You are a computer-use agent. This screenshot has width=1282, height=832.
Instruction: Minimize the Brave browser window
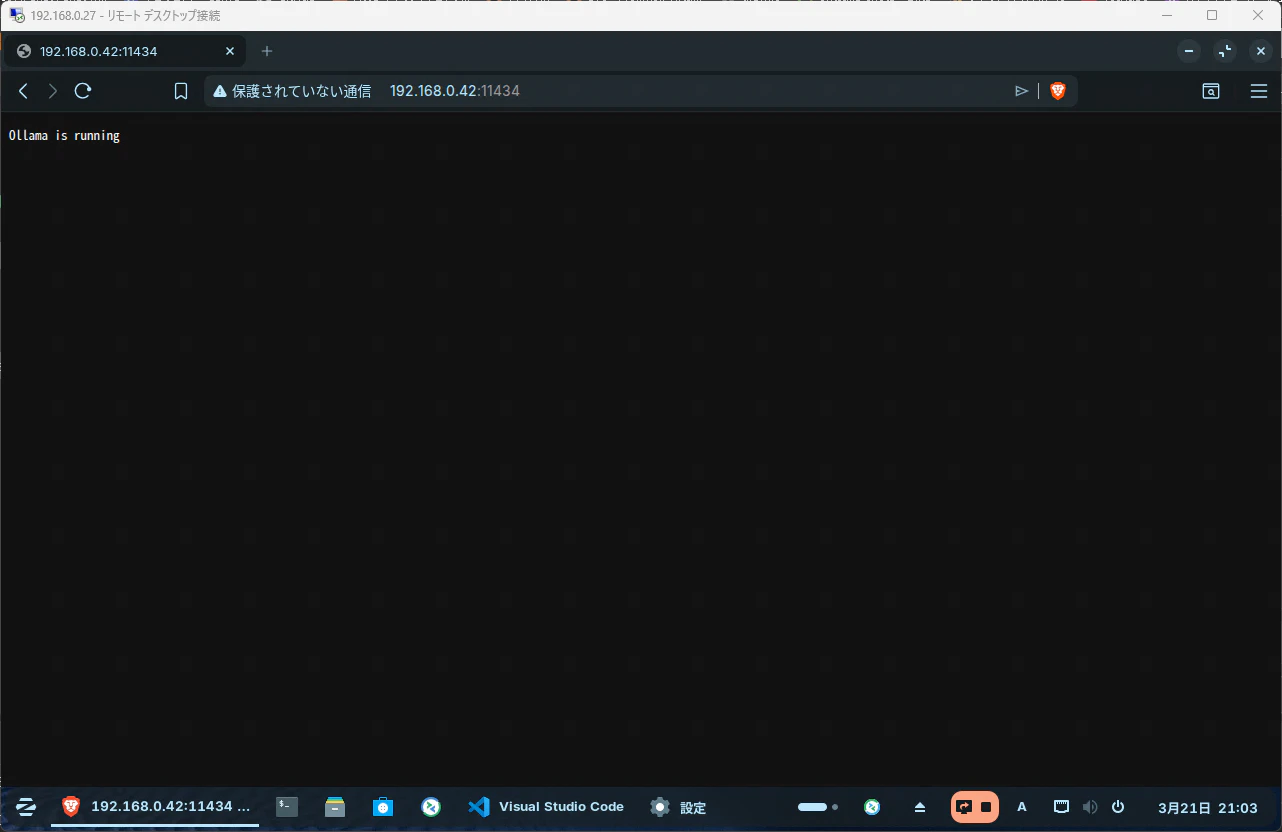coord(1189,51)
